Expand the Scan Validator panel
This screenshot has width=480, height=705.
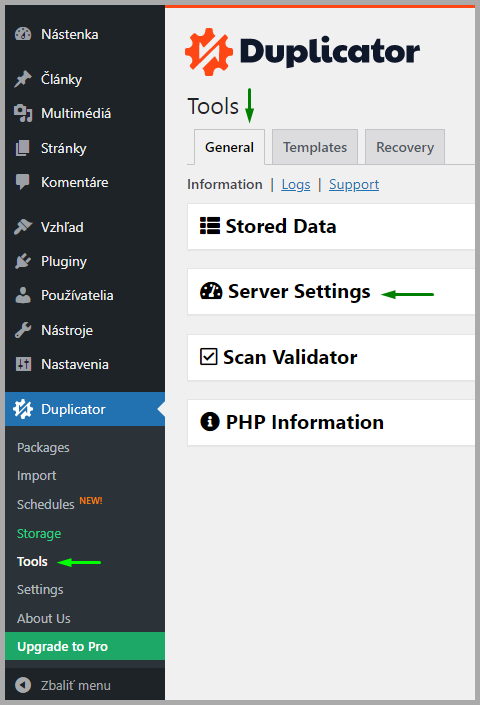pyautogui.click(x=331, y=357)
